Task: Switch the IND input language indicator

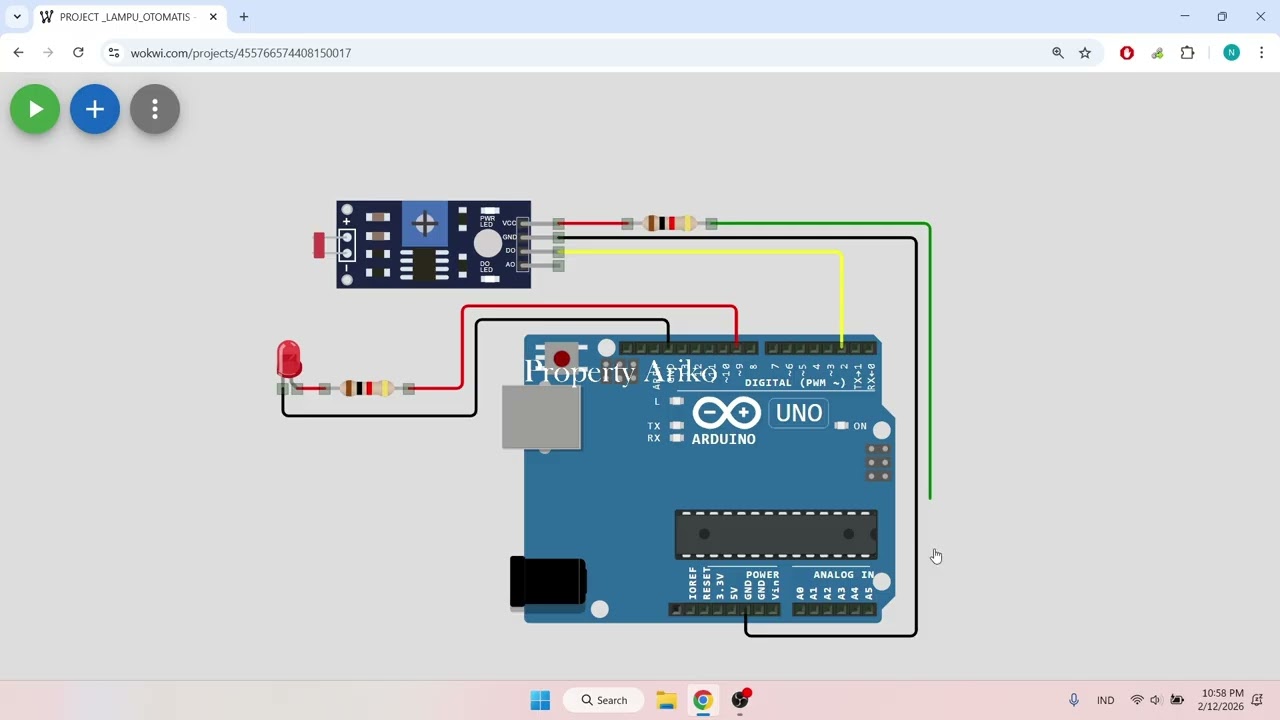Action: click(x=1105, y=700)
